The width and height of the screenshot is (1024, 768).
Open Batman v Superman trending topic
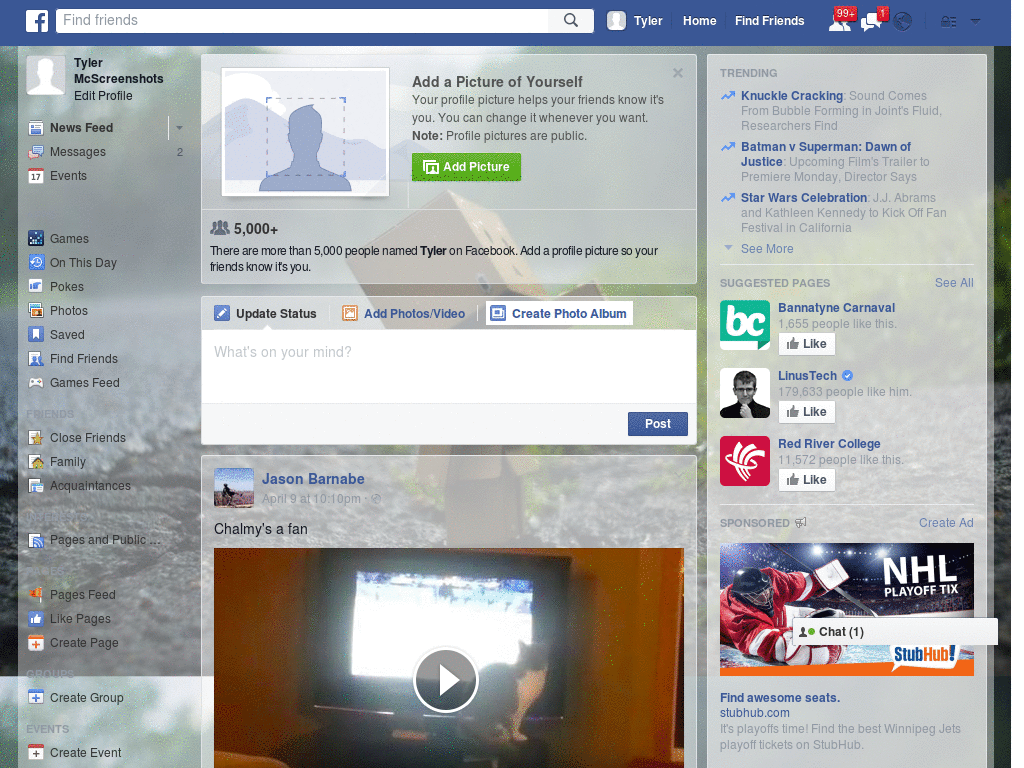pyautogui.click(x=825, y=154)
